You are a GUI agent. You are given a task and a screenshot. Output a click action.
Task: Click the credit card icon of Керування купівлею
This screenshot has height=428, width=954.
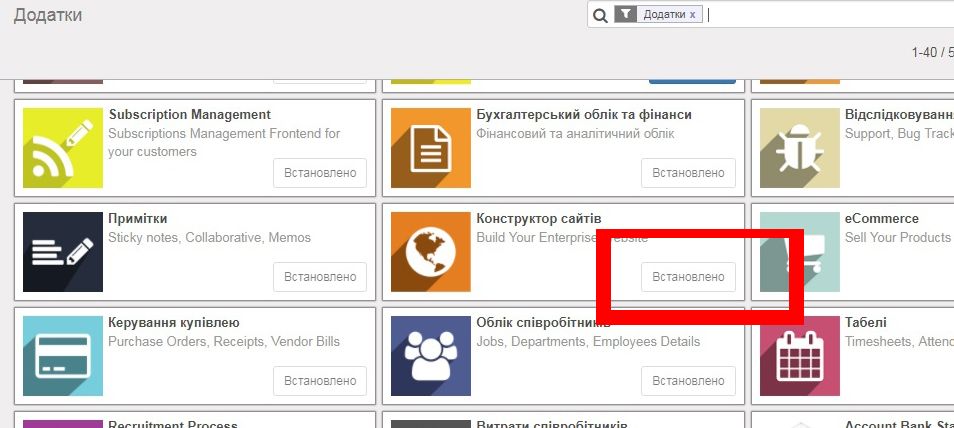[x=63, y=356]
